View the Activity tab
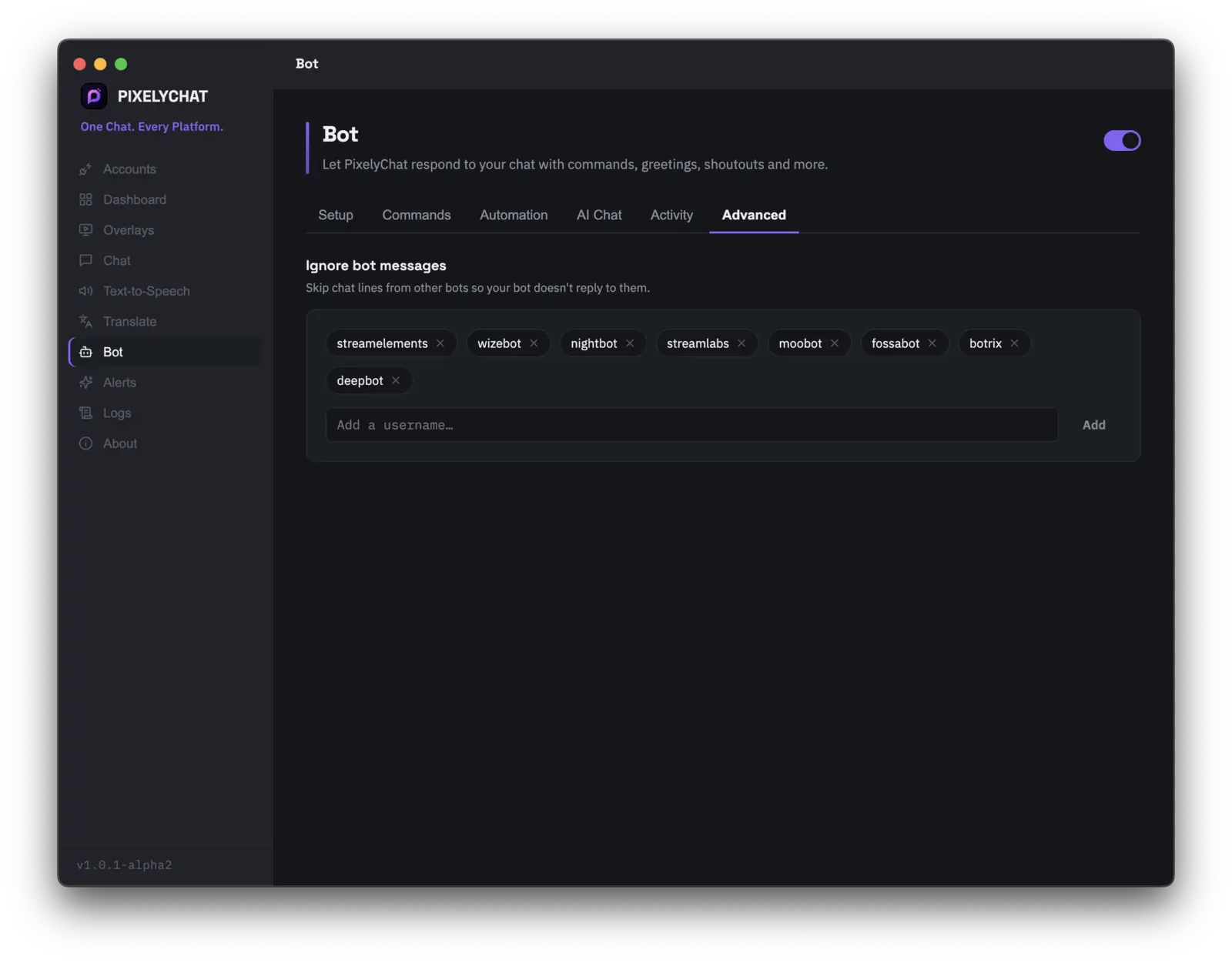The width and height of the screenshot is (1232, 963). (671, 216)
